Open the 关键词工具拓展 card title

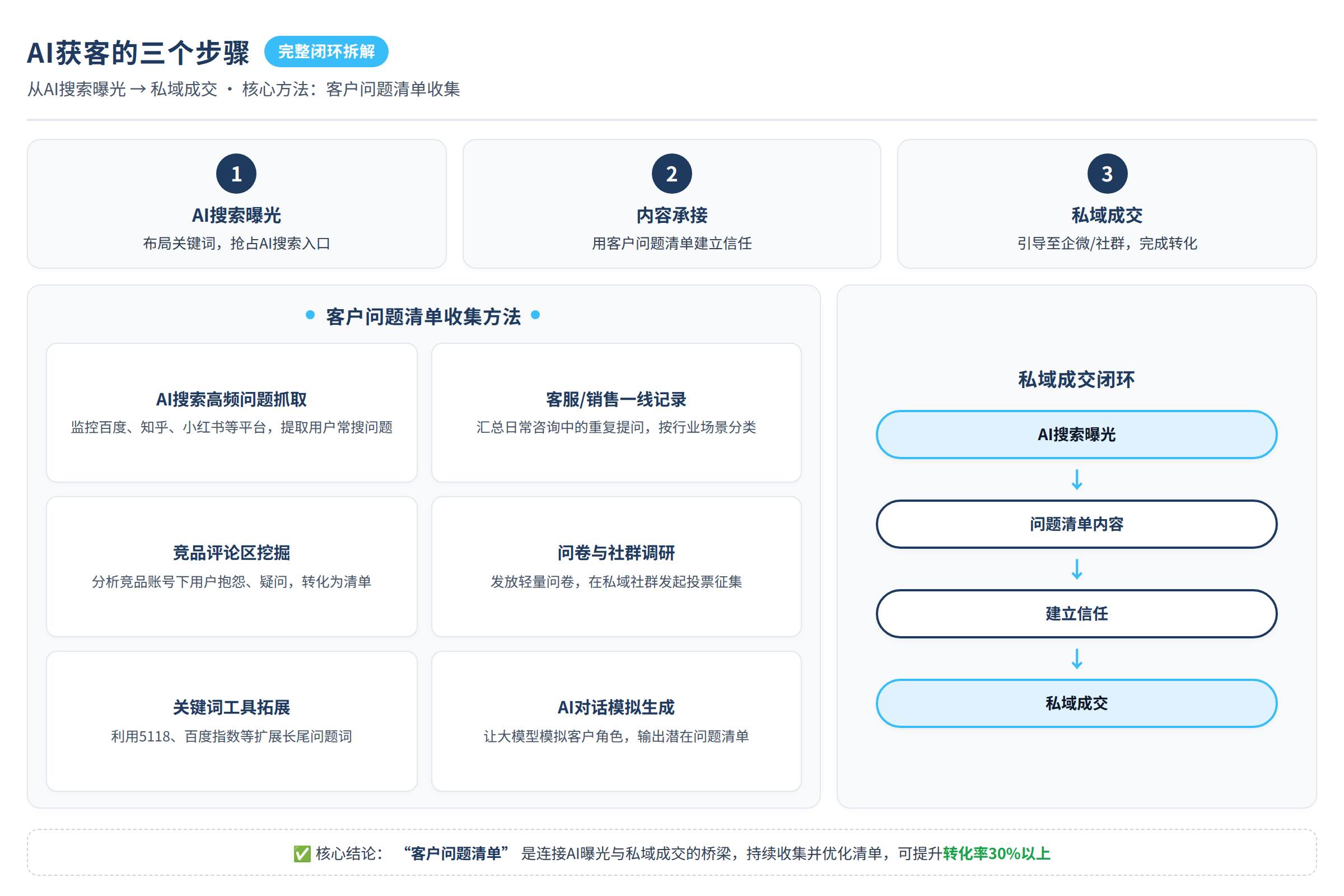coord(231,707)
